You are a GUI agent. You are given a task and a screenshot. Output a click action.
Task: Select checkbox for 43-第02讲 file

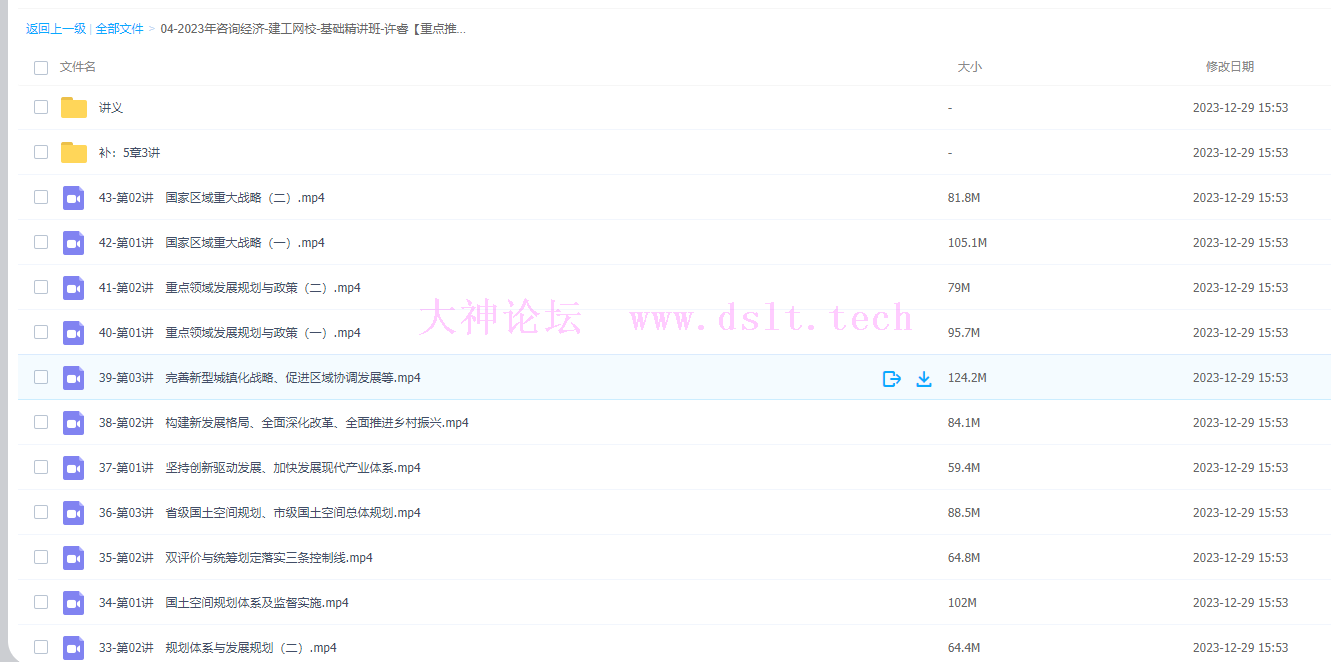[x=41, y=197]
